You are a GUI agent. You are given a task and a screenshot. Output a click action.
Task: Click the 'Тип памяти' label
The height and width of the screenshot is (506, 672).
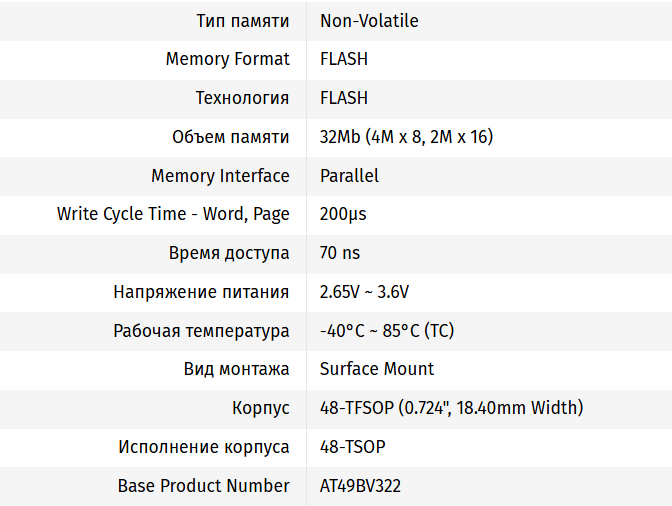pos(242,21)
